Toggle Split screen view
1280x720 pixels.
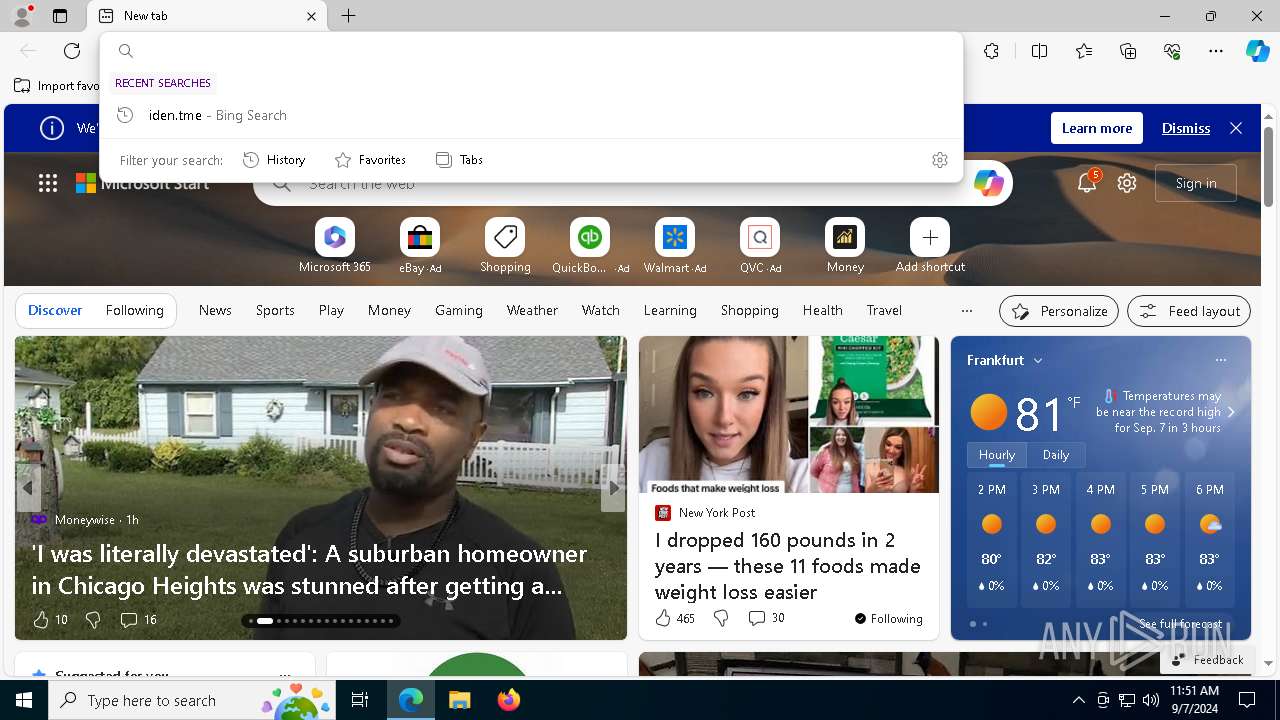1039,51
